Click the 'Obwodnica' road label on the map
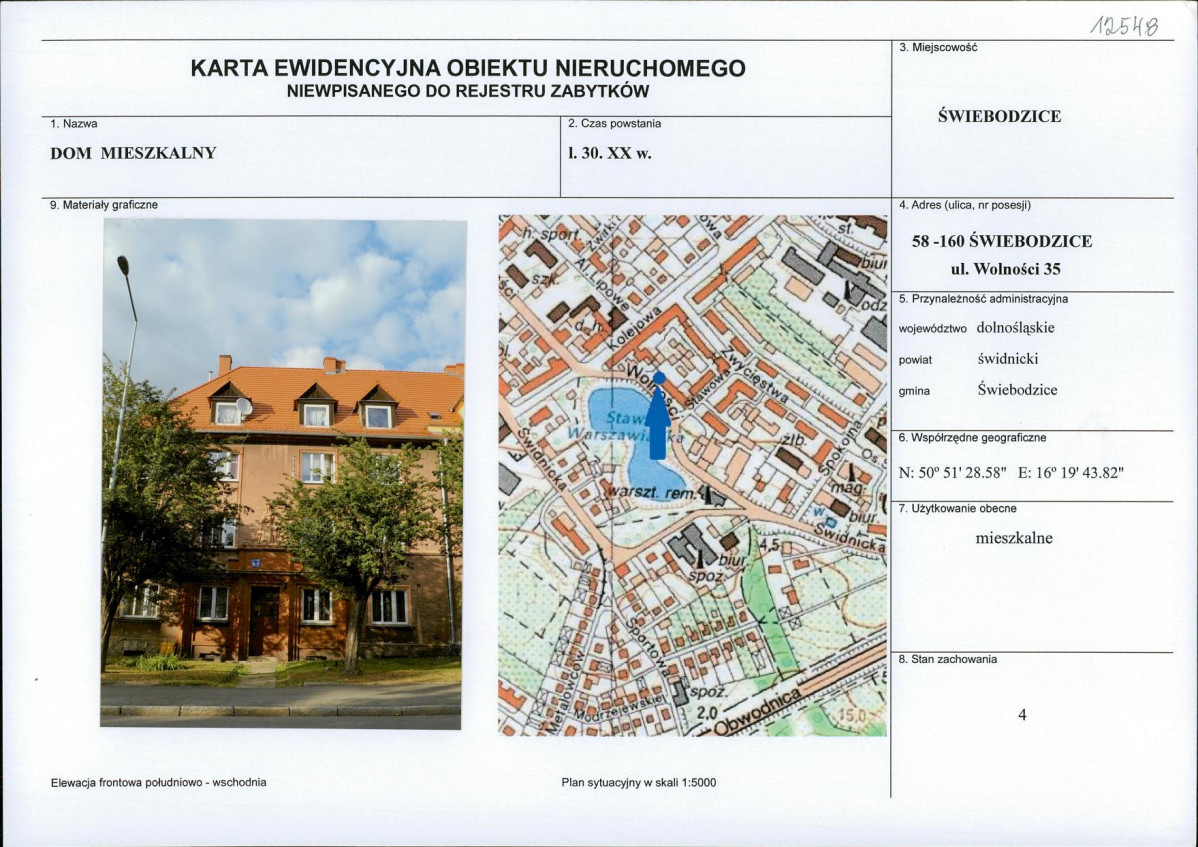 click(x=758, y=712)
